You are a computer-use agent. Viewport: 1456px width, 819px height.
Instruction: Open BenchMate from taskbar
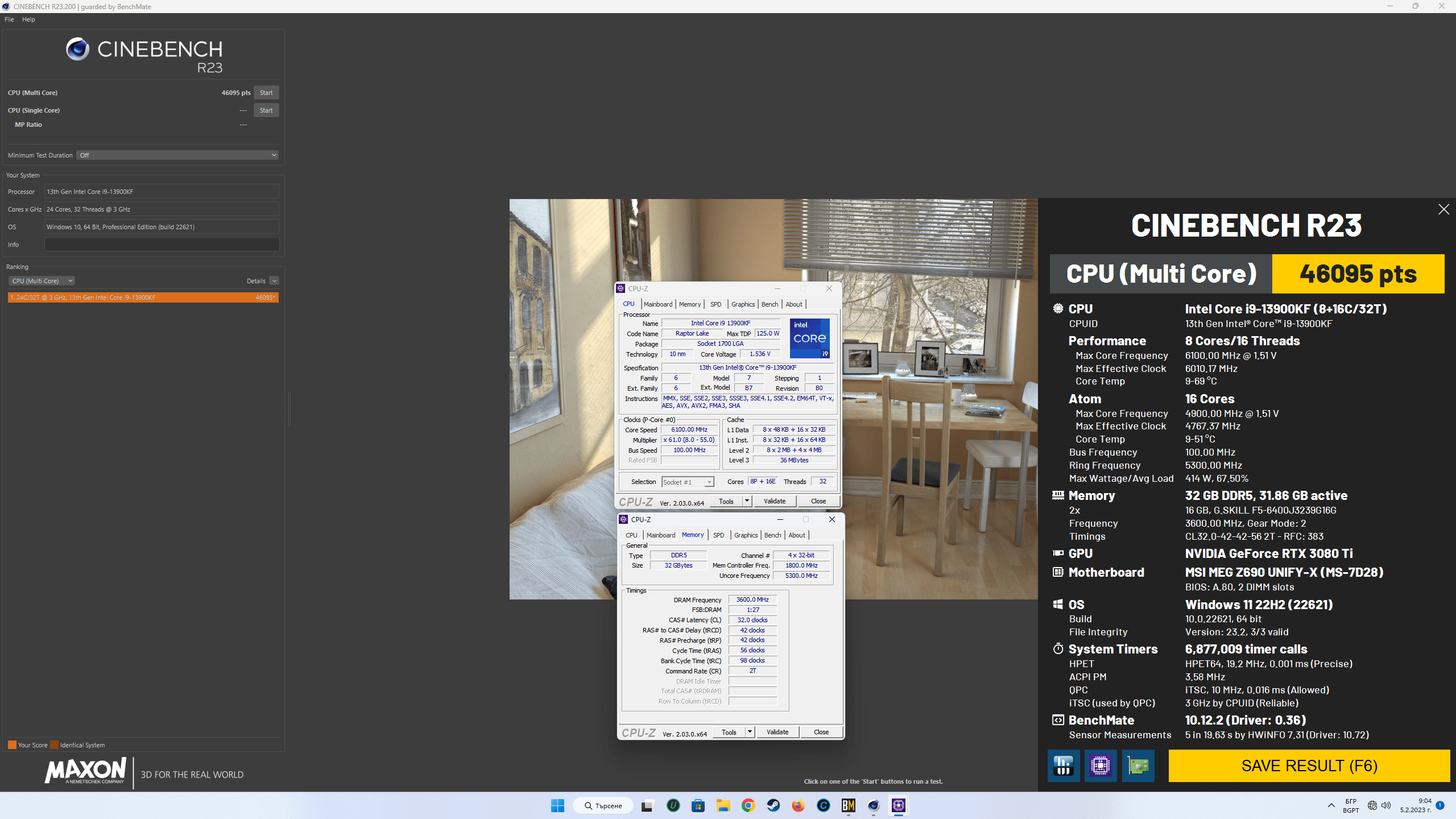(849, 805)
